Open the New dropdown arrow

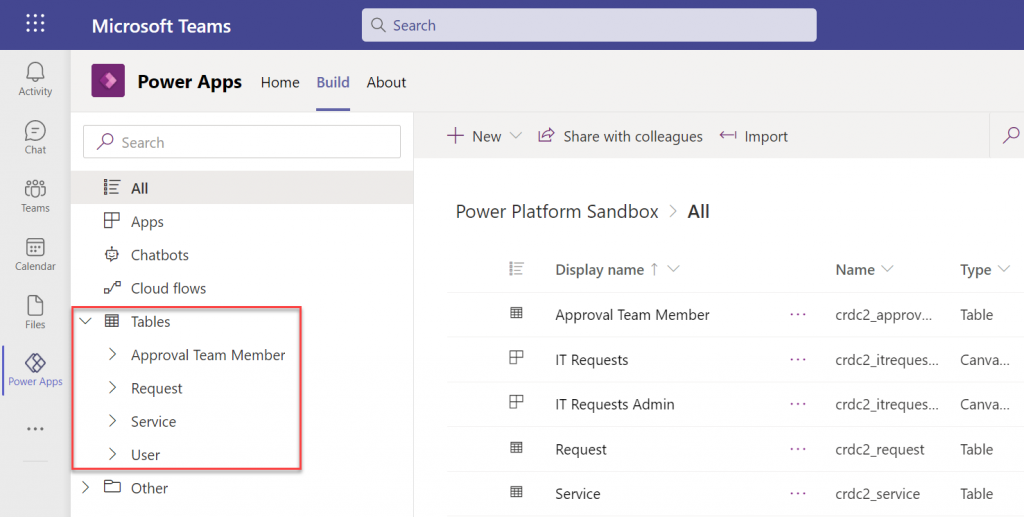tap(516, 136)
